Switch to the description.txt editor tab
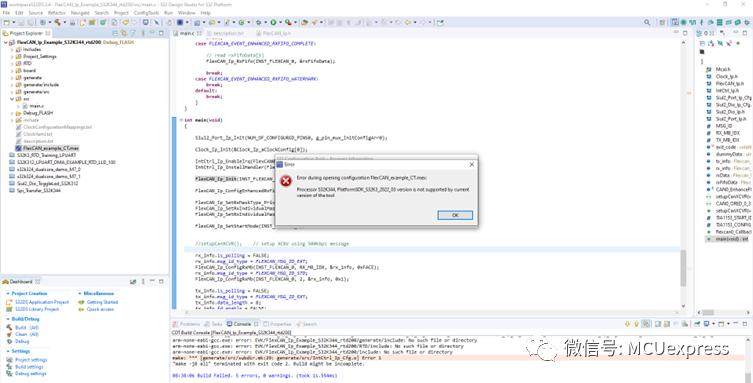 coord(228,33)
